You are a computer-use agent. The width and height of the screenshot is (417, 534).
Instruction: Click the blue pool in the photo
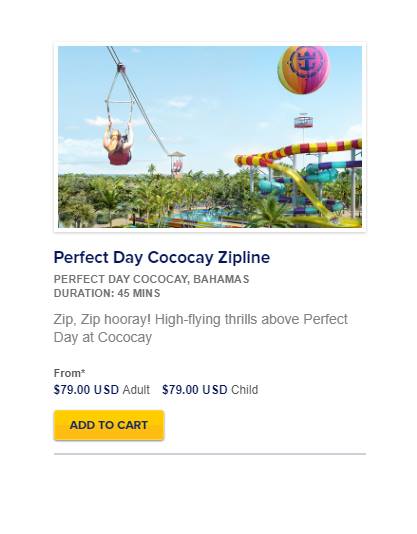pyautogui.click(x=201, y=216)
